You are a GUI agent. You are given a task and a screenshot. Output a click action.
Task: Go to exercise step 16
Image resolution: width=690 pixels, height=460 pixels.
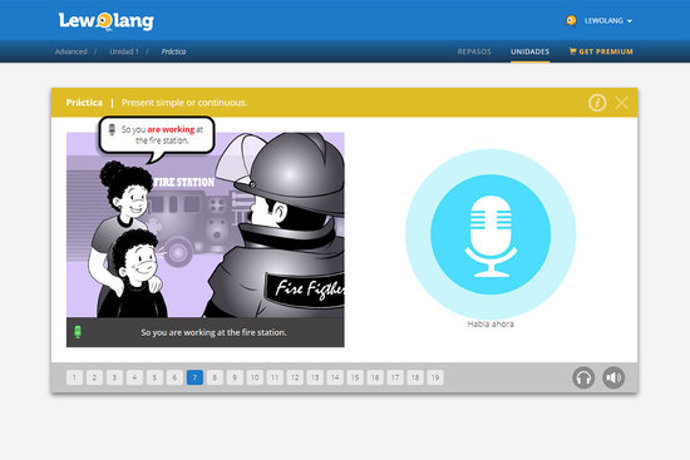point(375,377)
